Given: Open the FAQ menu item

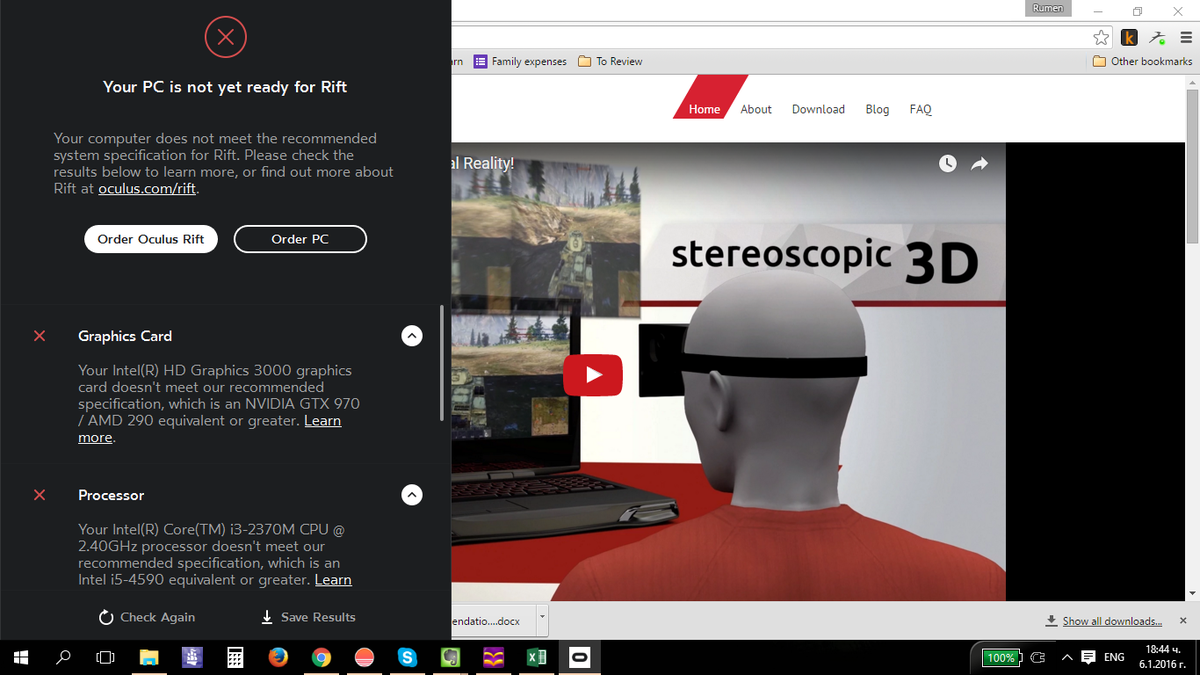Looking at the screenshot, I should 920,109.
